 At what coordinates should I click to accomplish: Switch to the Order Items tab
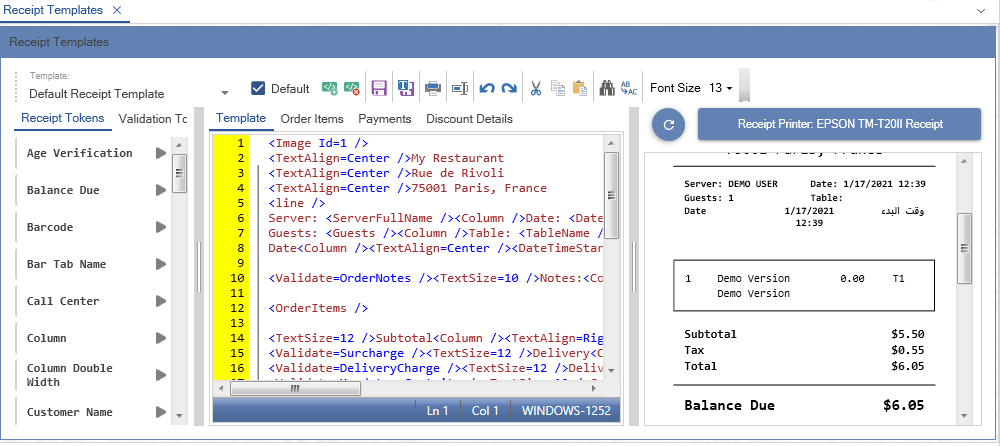pos(312,119)
